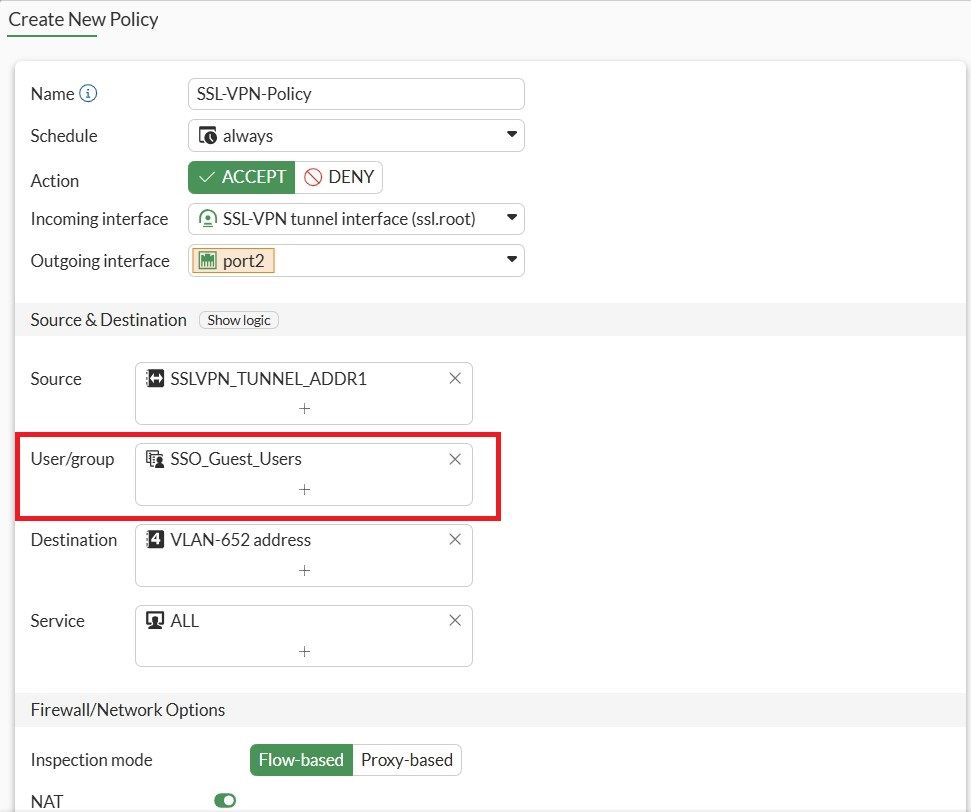Click the address icon beside SSLVPN_TUNNEL_ADDR1
The width and height of the screenshot is (971, 812).
pos(153,378)
